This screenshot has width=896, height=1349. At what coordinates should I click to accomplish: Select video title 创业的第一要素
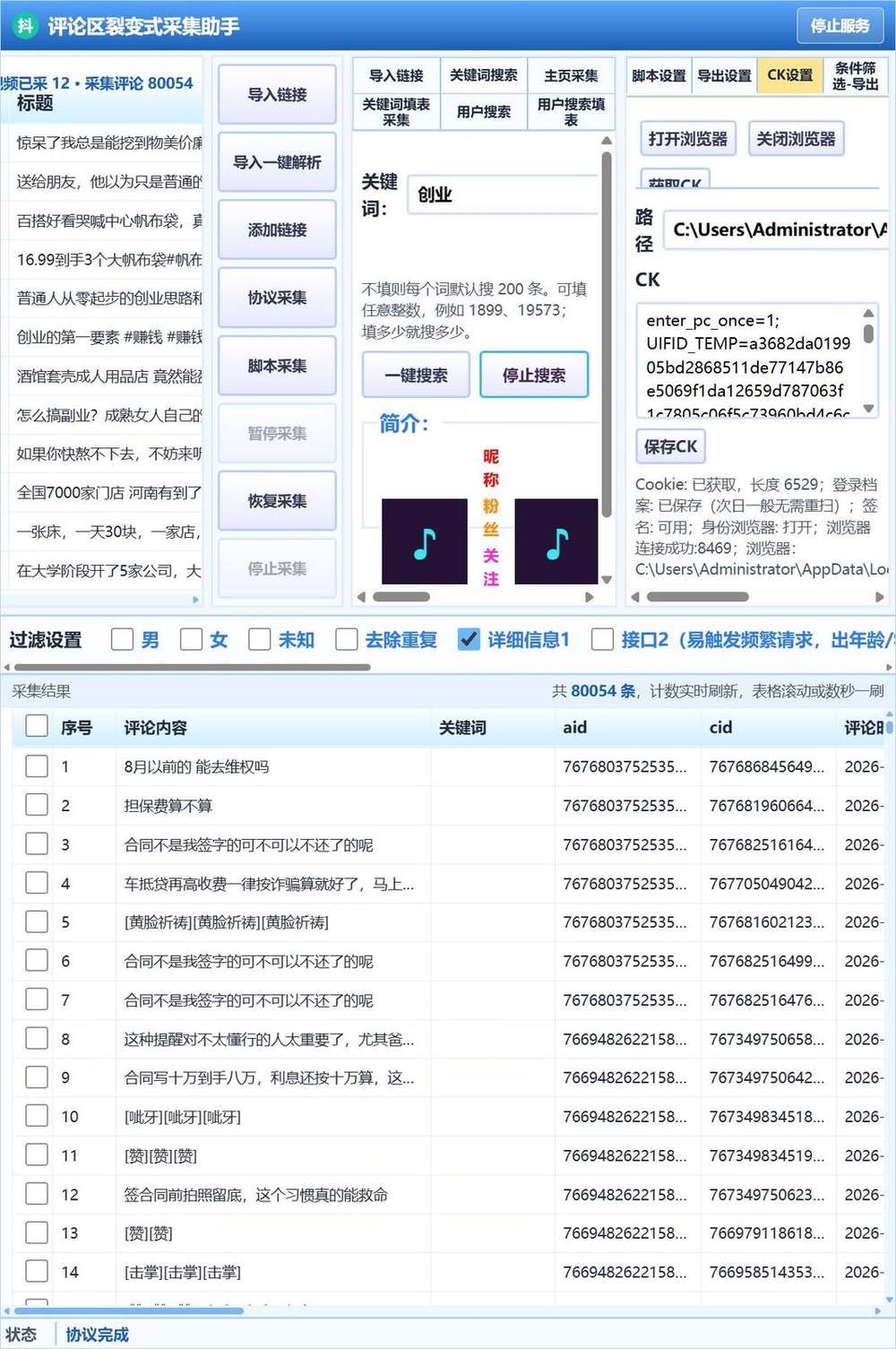(x=109, y=337)
